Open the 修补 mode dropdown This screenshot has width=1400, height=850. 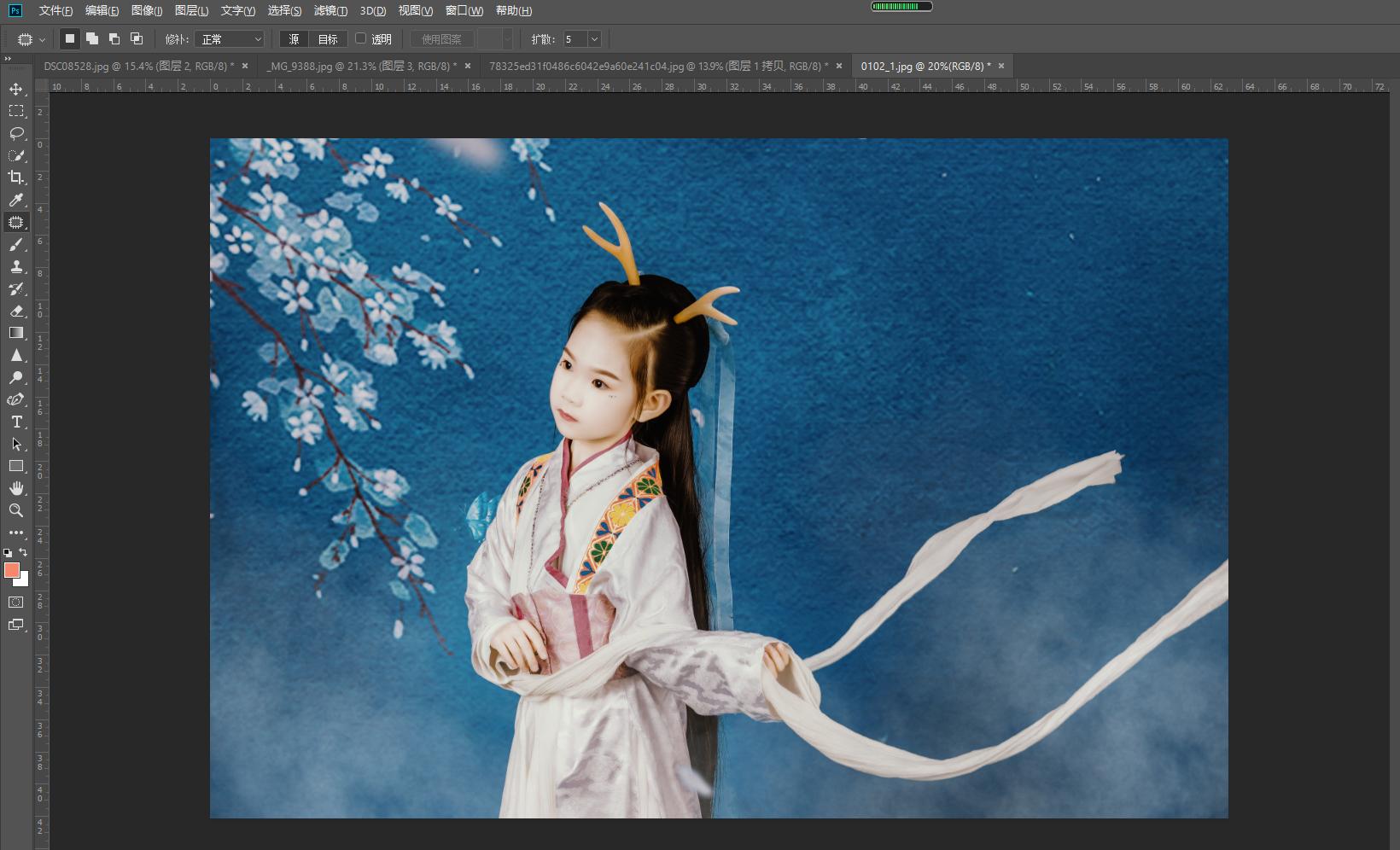click(230, 38)
